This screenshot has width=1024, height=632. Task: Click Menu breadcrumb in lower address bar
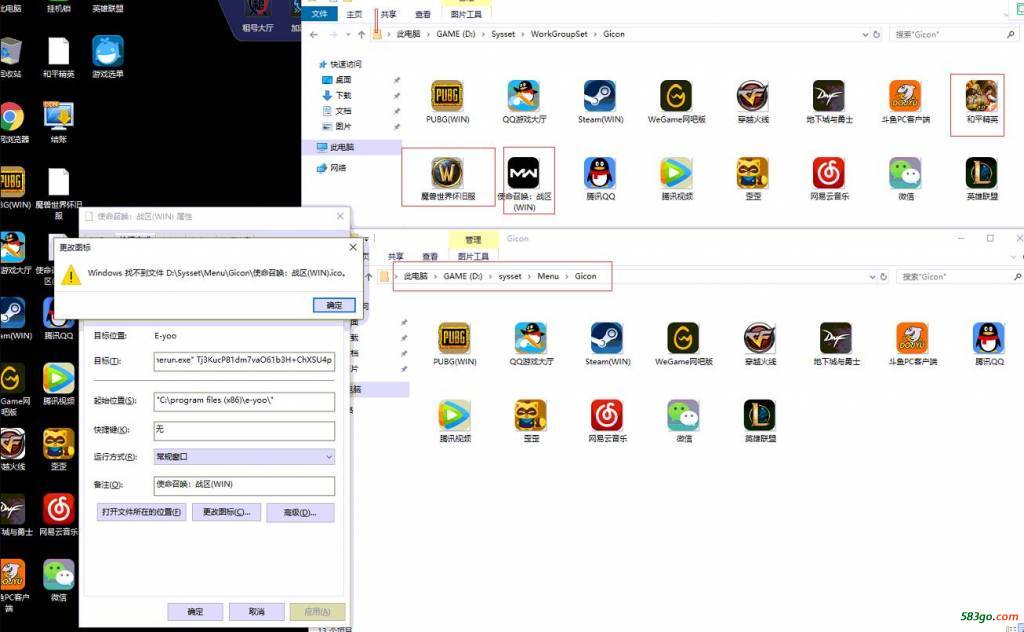click(x=548, y=276)
